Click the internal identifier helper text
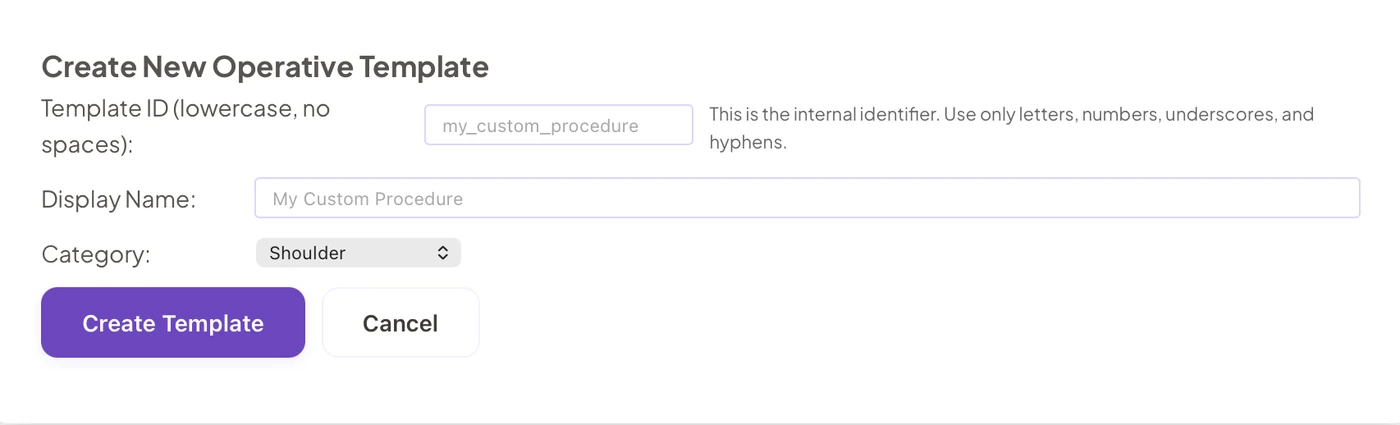This screenshot has width=1400, height=425. (x=1011, y=128)
